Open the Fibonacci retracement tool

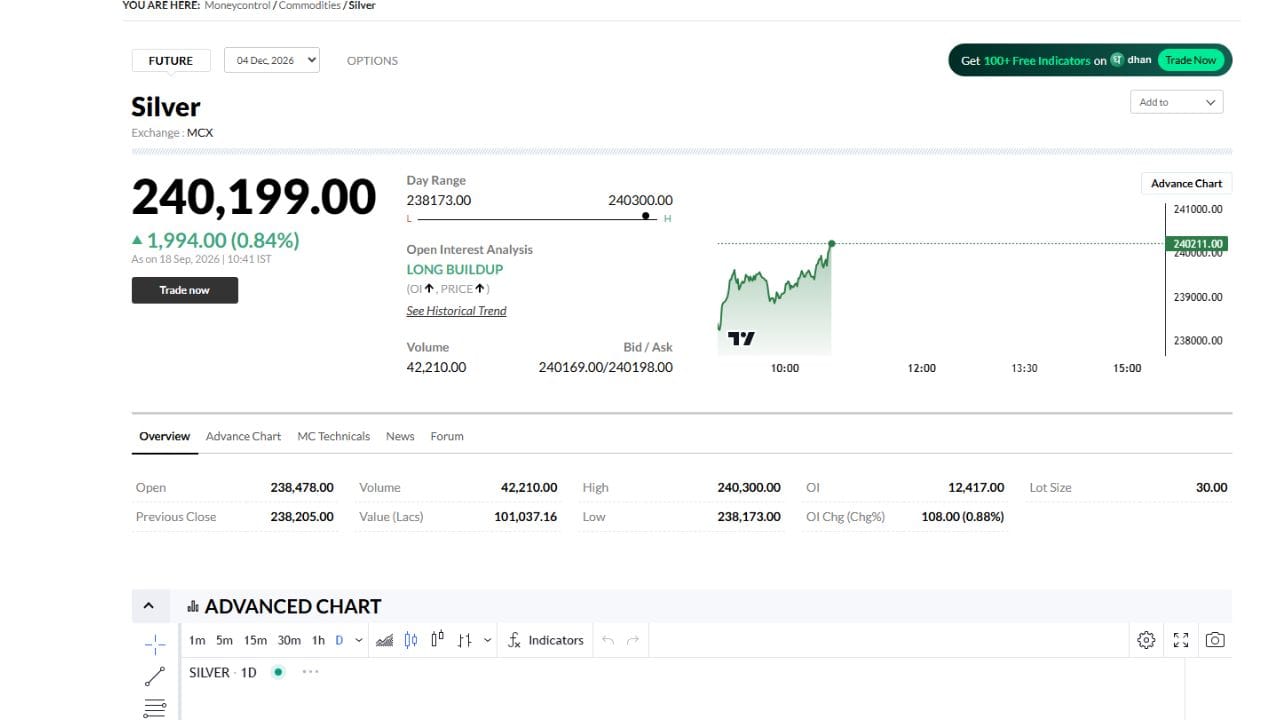point(155,708)
